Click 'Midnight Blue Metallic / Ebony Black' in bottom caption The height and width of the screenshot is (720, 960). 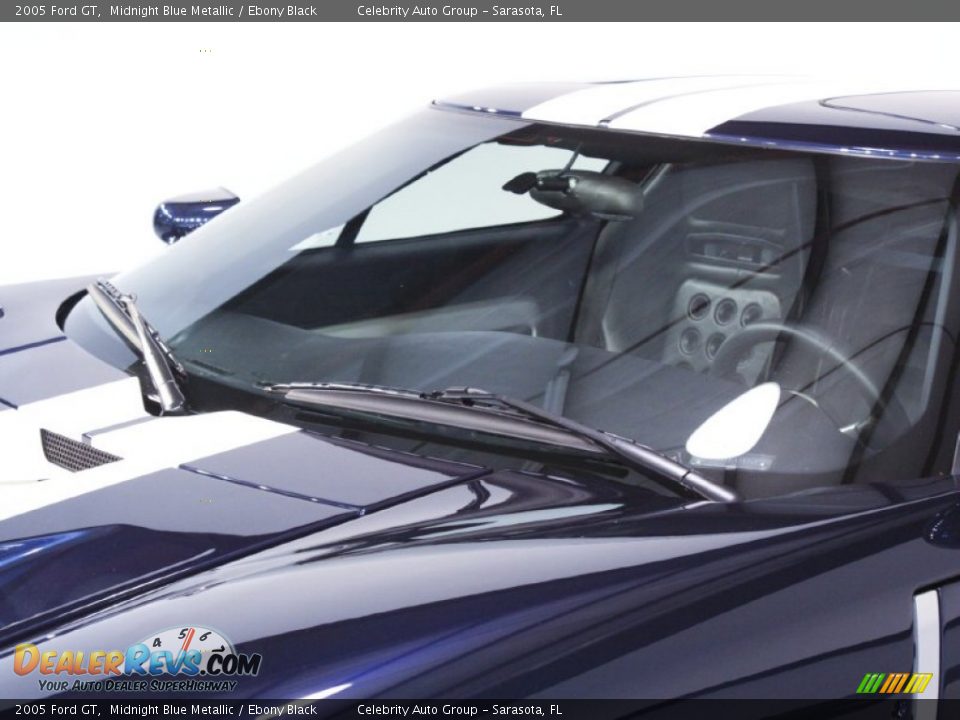(x=213, y=710)
